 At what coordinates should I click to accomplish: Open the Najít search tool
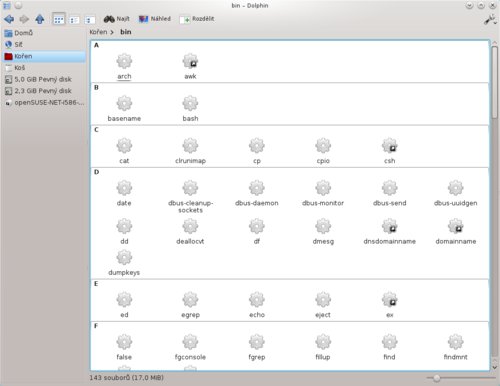116,19
